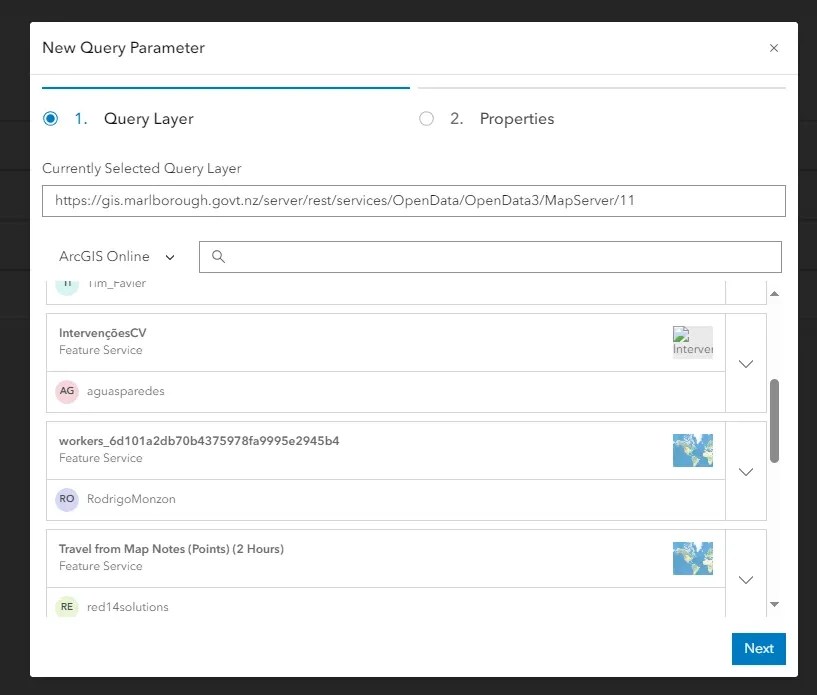Click the Next button
The image size is (817, 695).
pos(759,649)
